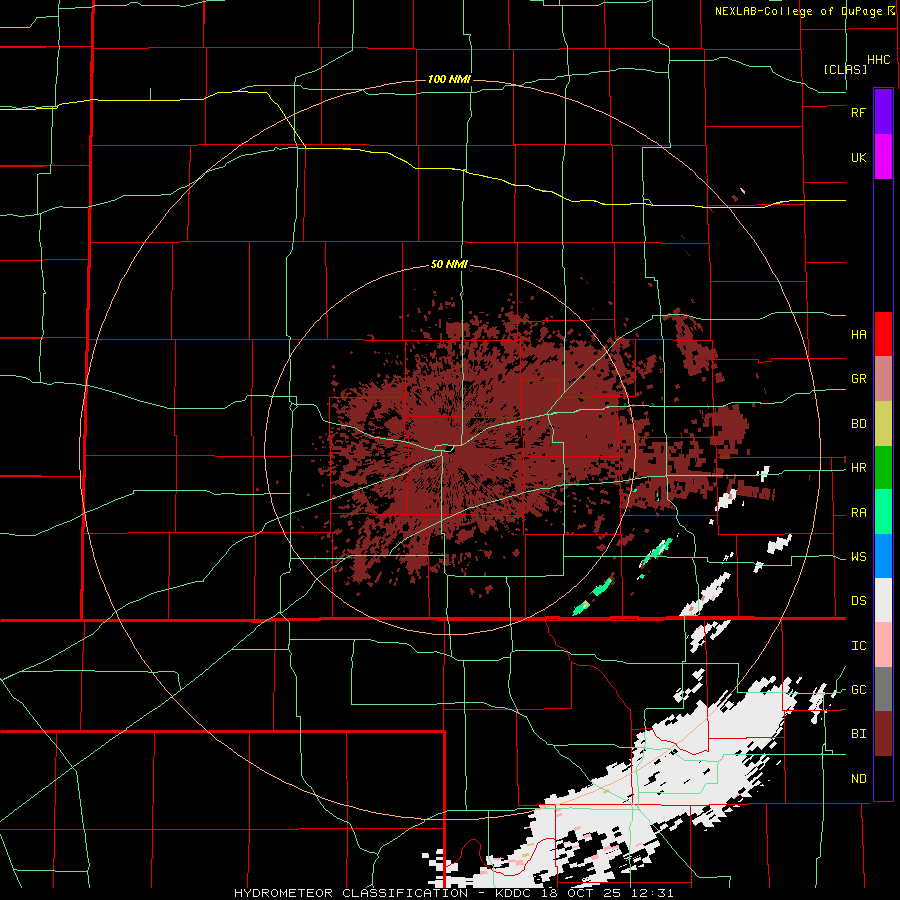The image size is (900, 900).
Task: Click the 'GC' legend label
Action: tap(859, 690)
